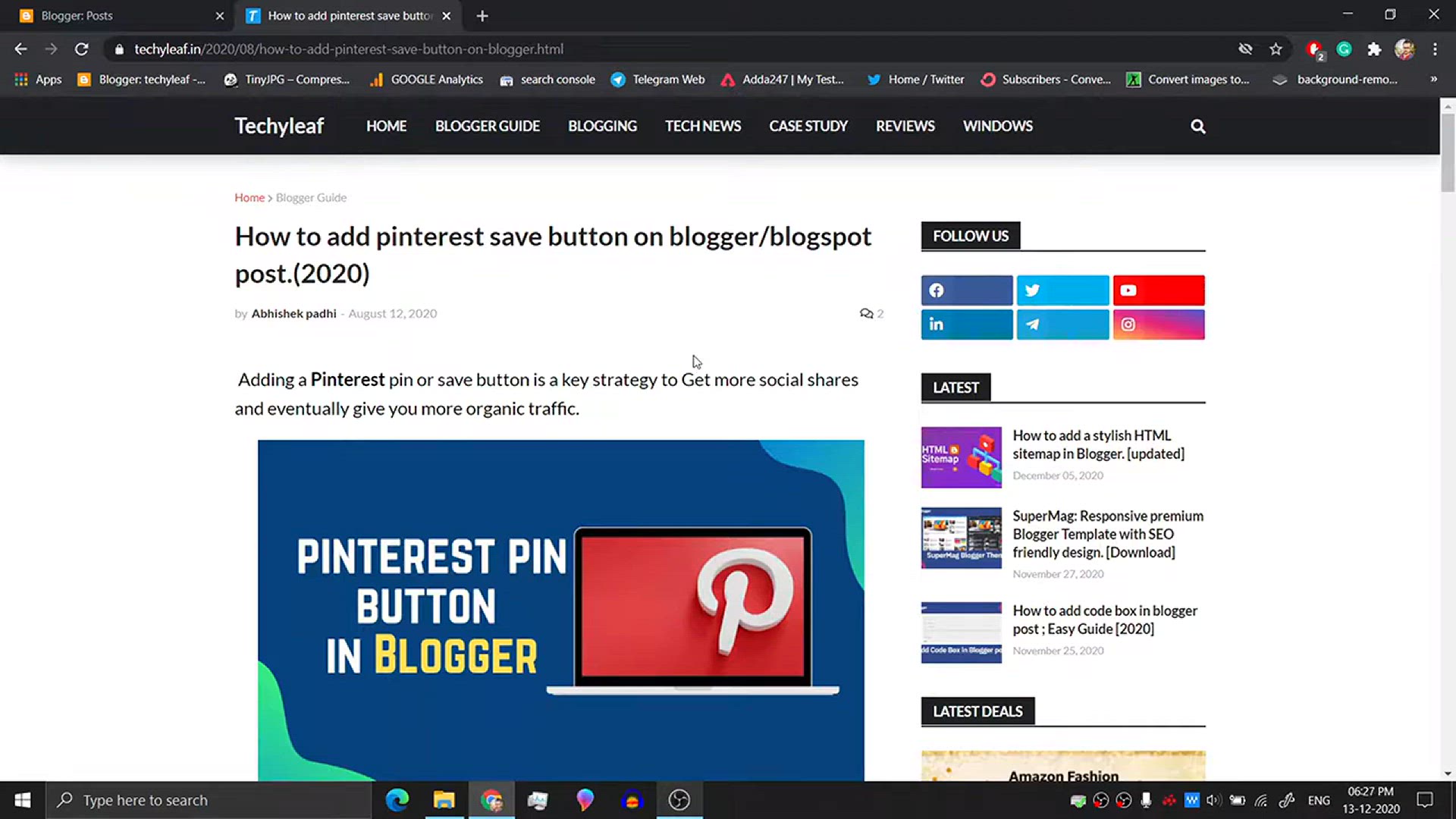This screenshot has width=1456, height=819.
Task: Open the TinyJPG bookmark
Action: click(x=287, y=79)
